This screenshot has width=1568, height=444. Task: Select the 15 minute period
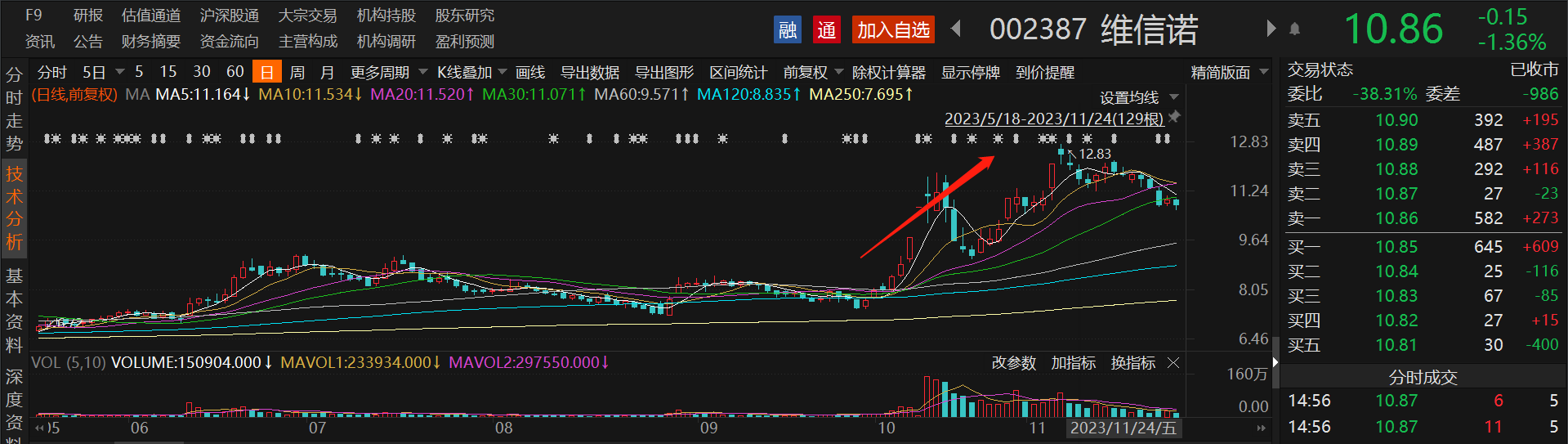tap(168, 71)
